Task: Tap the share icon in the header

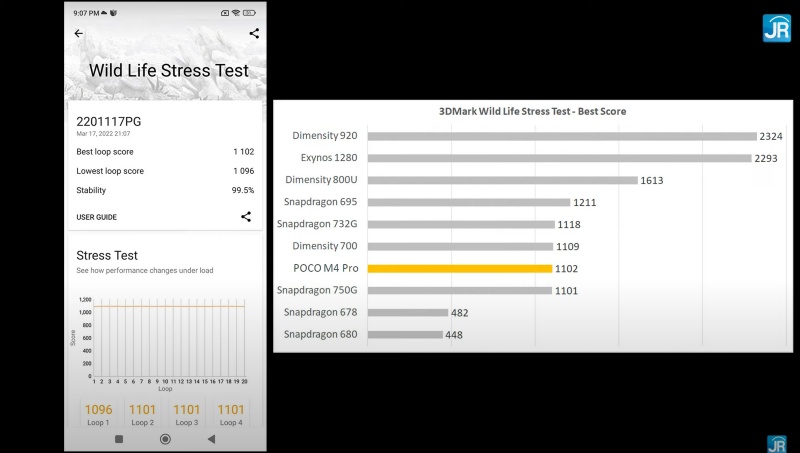Action: coord(254,33)
